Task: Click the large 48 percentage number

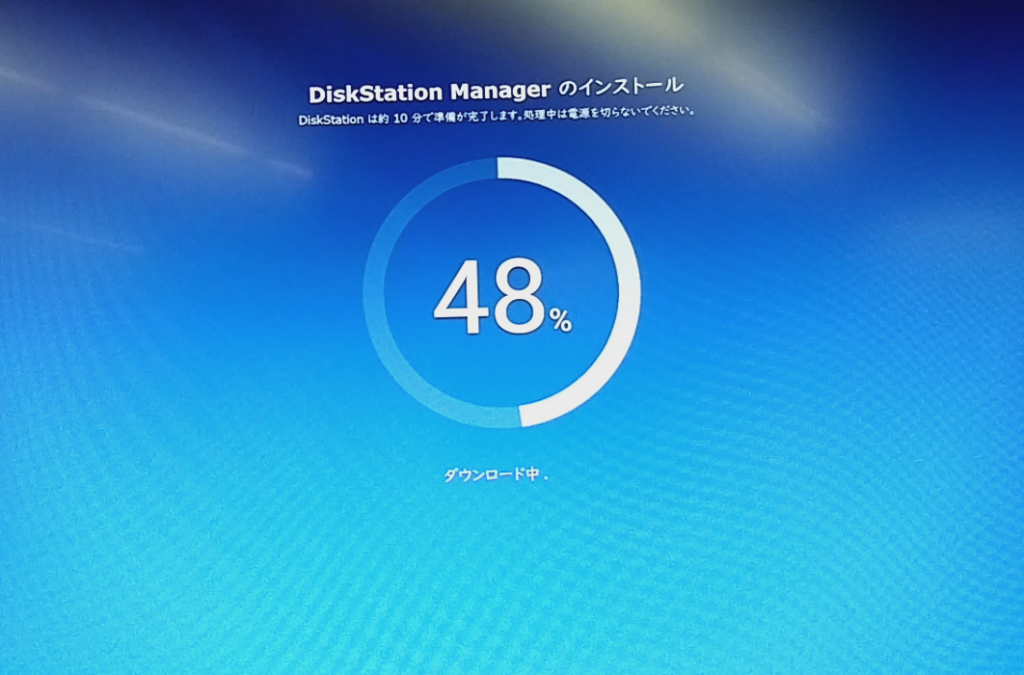Action: [x=490, y=297]
